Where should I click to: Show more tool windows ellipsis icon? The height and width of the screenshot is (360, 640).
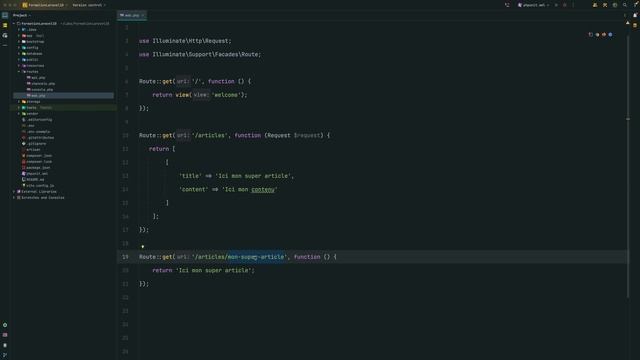click(5, 45)
